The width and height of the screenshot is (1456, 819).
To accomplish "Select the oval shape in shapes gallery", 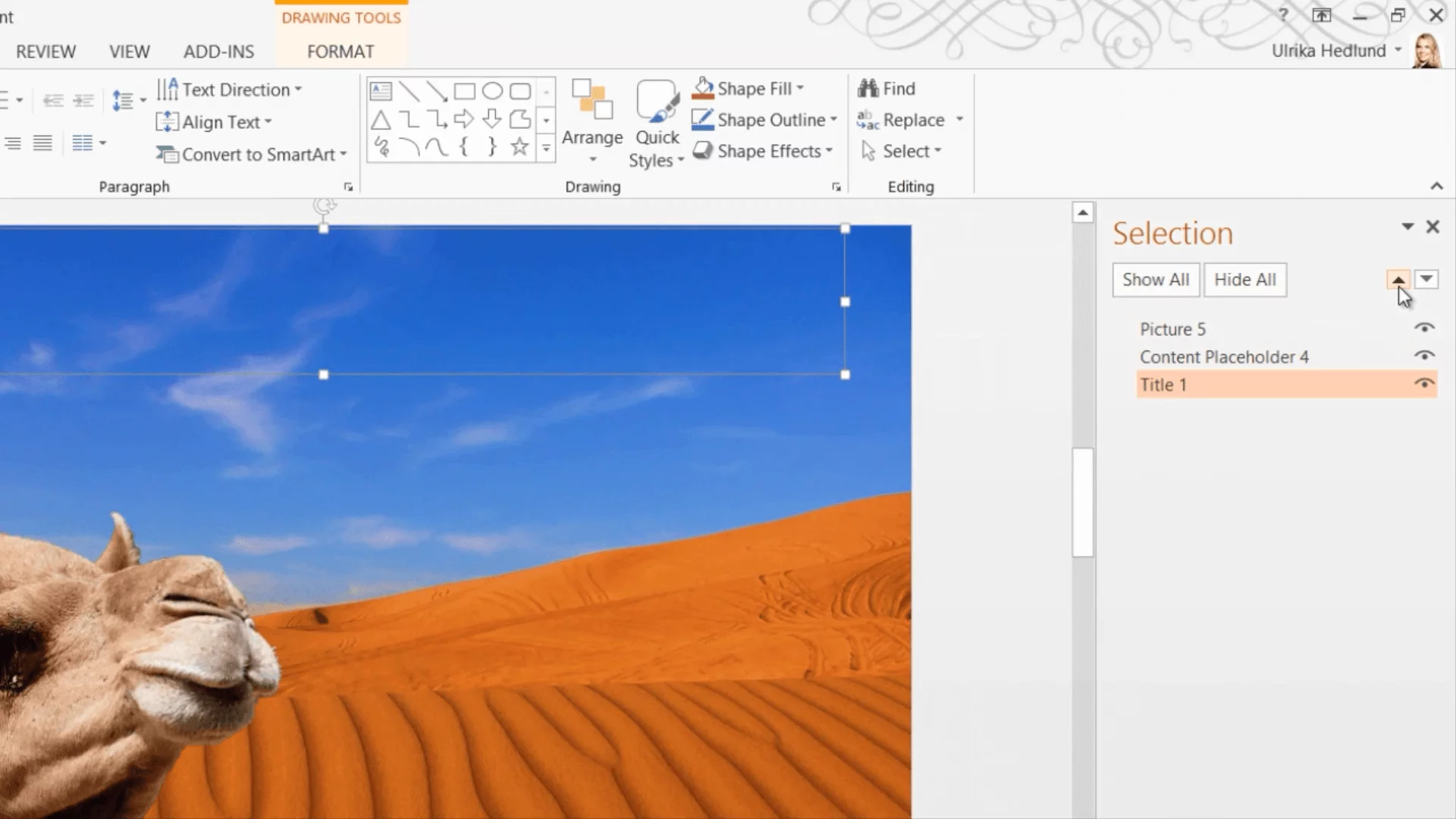I will (x=492, y=92).
